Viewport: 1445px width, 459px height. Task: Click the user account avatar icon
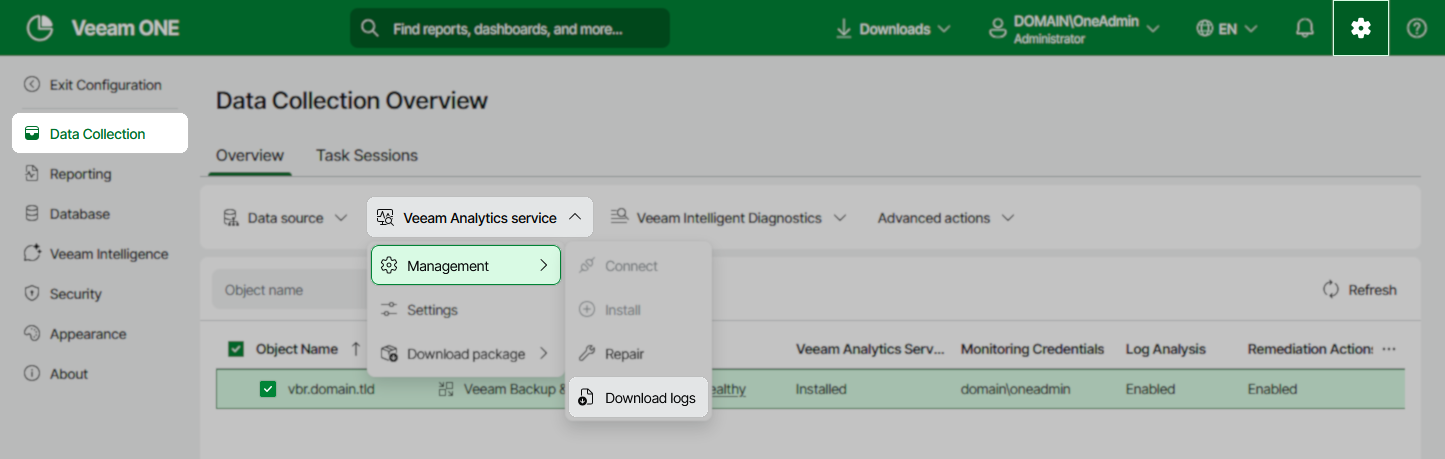997,29
